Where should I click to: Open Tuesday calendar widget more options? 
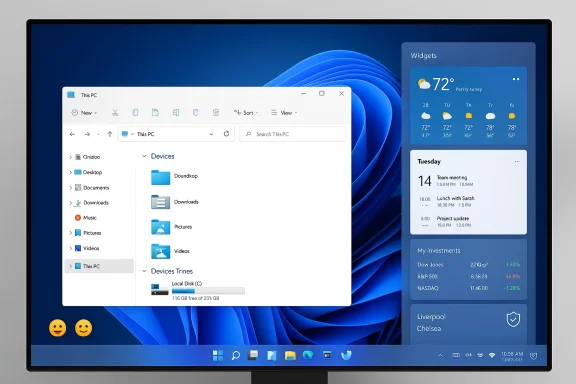[x=517, y=162]
